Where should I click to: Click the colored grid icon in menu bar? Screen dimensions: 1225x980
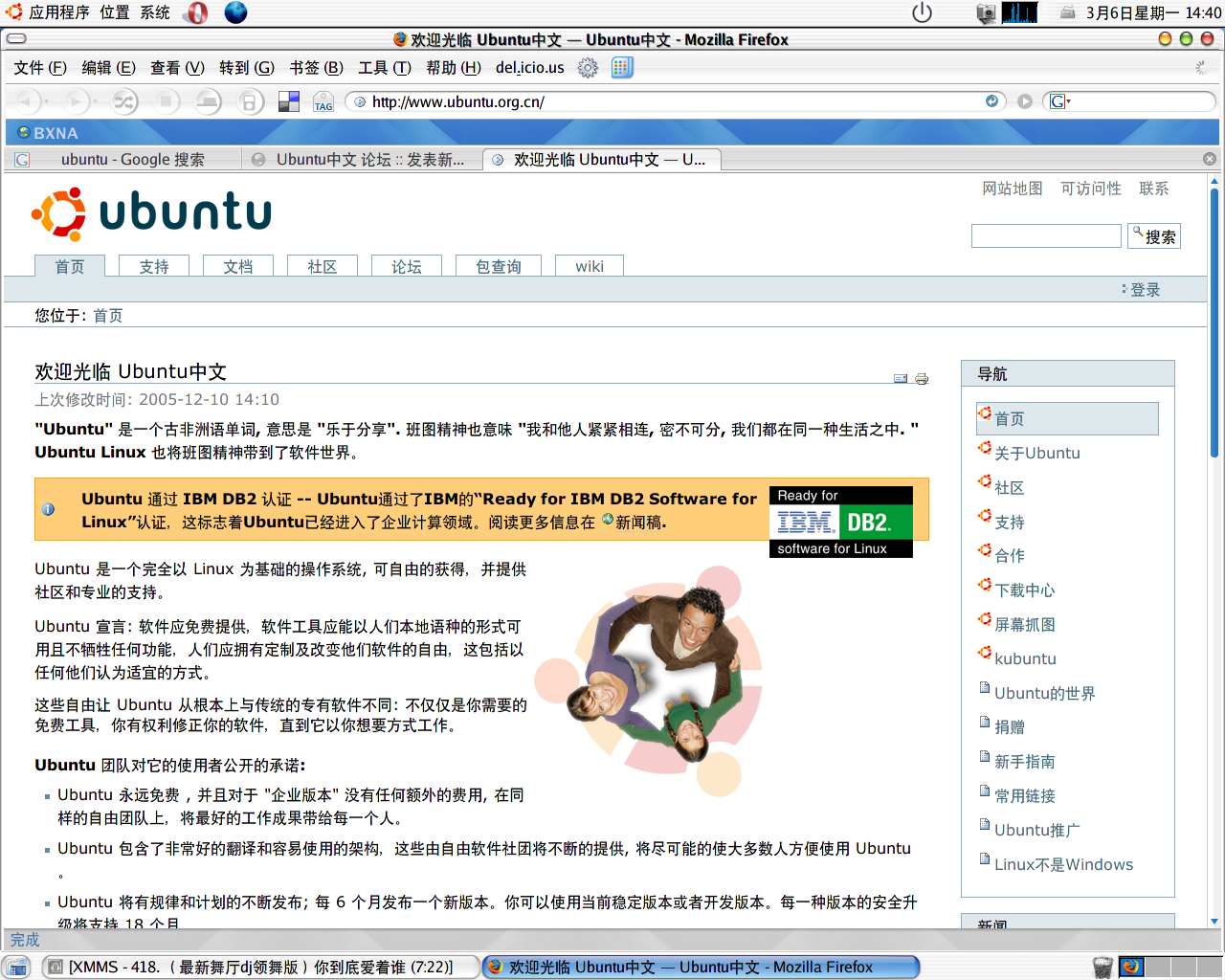tap(622, 67)
